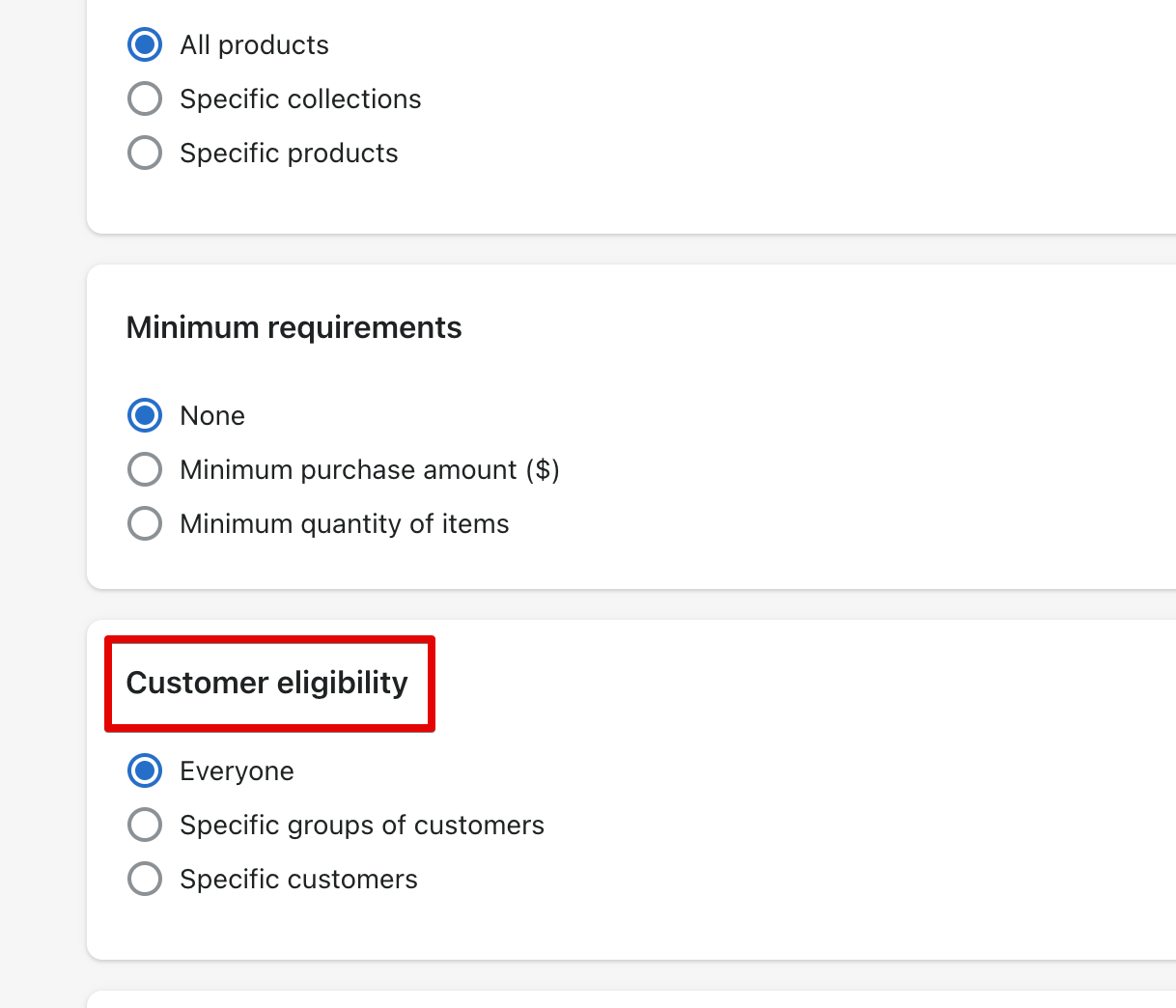Click the 'Specific products' text label

point(289,154)
